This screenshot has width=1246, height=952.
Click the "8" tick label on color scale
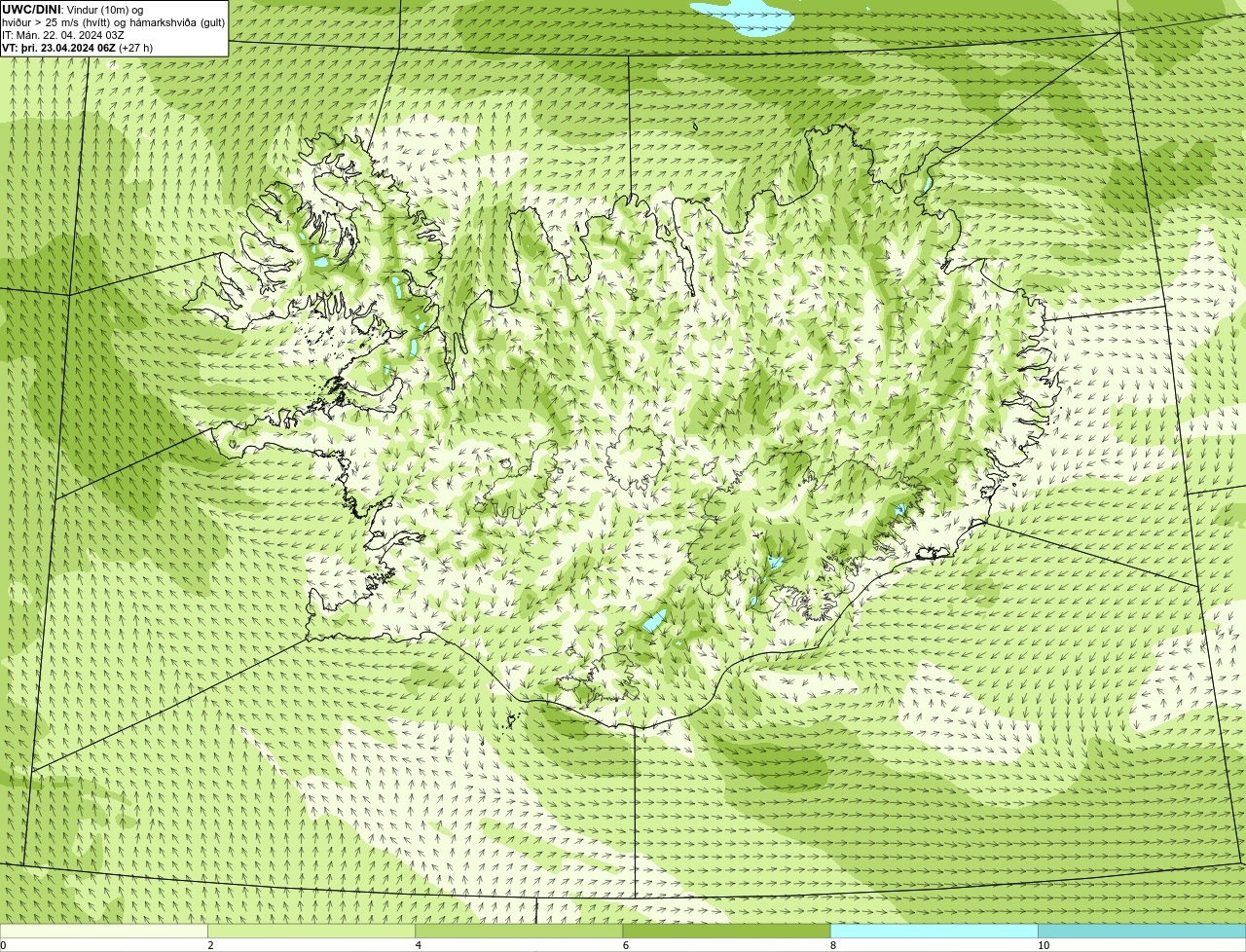coord(832,945)
